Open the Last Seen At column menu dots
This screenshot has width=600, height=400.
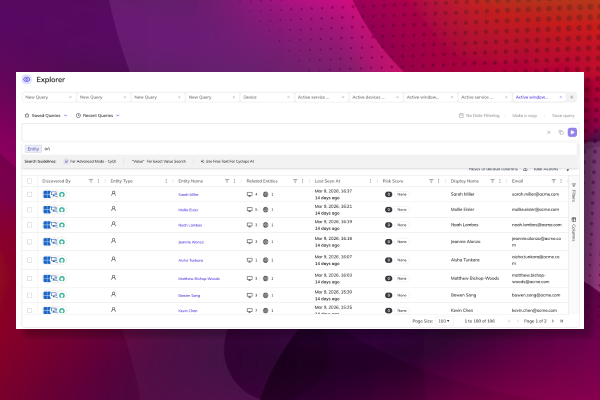pyautogui.click(x=370, y=181)
